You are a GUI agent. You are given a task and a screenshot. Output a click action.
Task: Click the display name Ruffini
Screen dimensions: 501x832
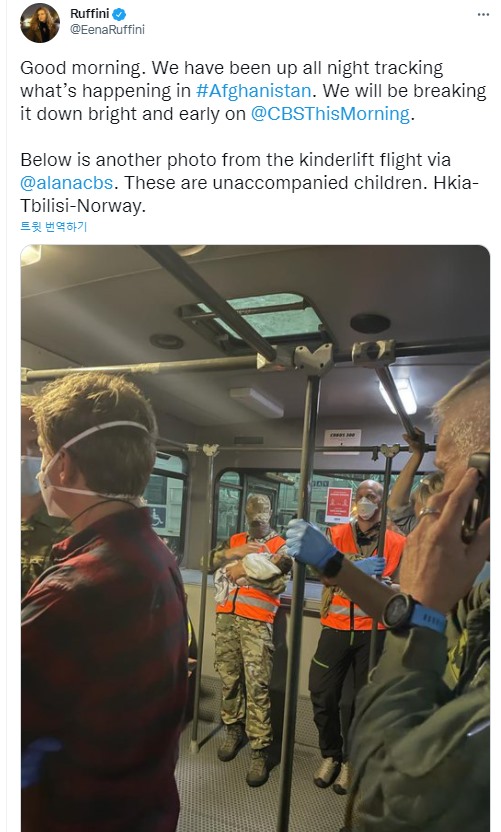pos(89,14)
